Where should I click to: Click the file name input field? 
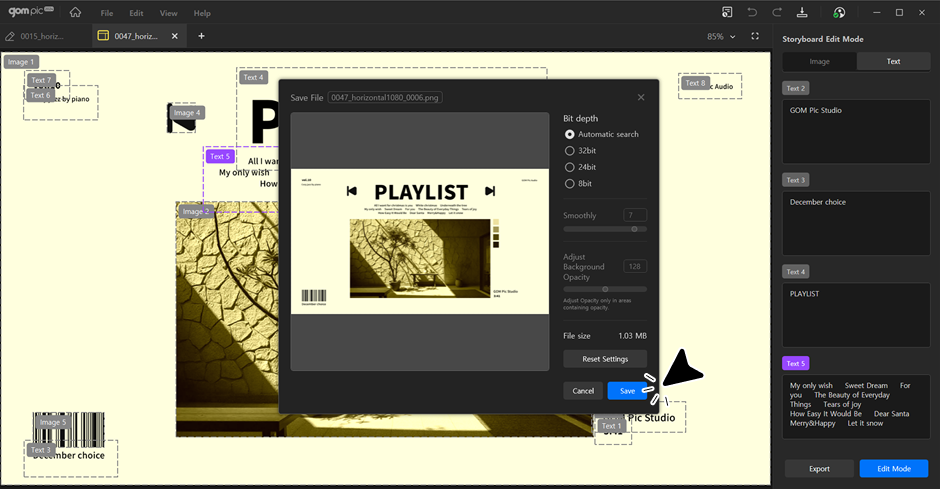point(385,97)
